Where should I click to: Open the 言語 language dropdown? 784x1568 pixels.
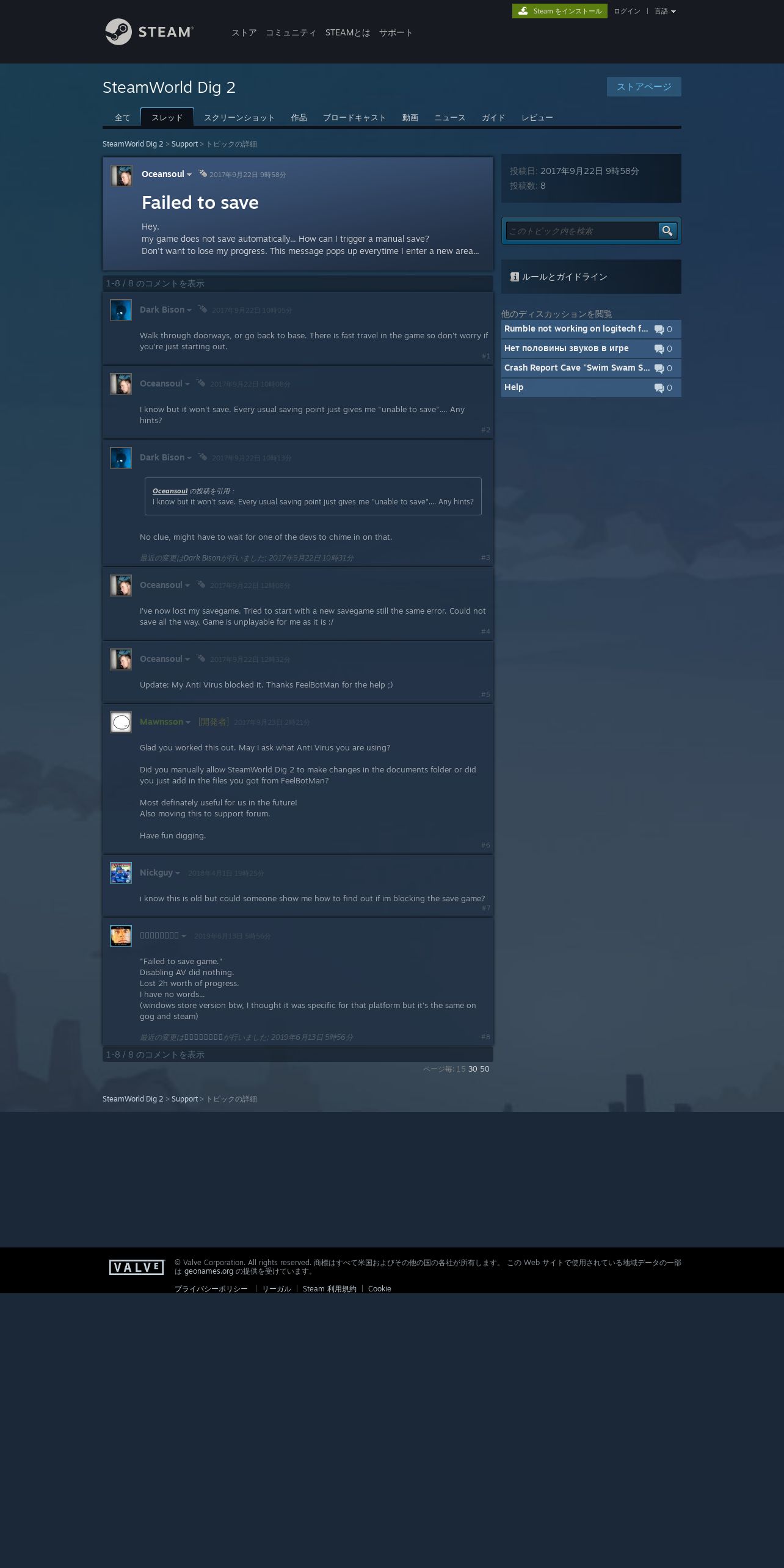click(665, 11)
